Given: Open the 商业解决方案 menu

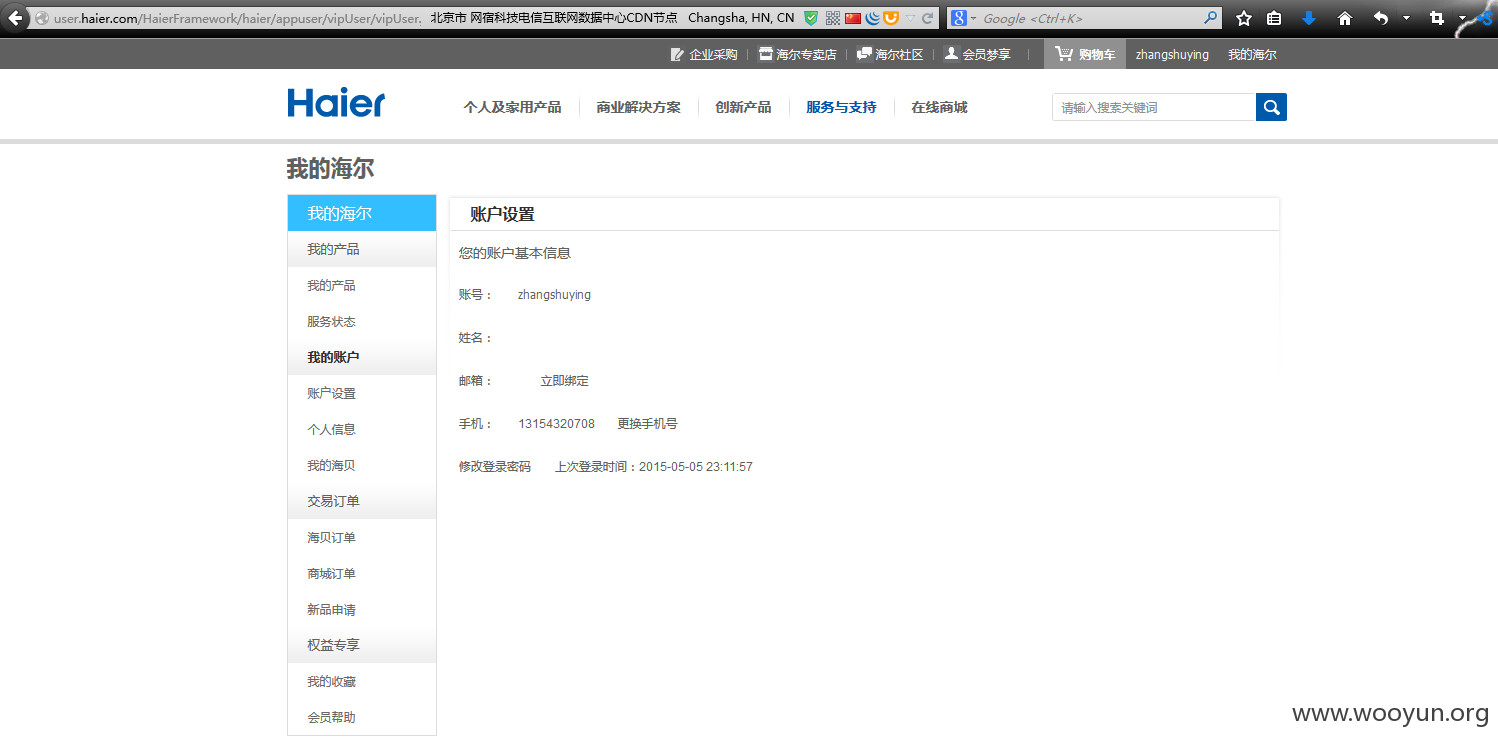Looking at the screenshot, I should tap(638, 107).
